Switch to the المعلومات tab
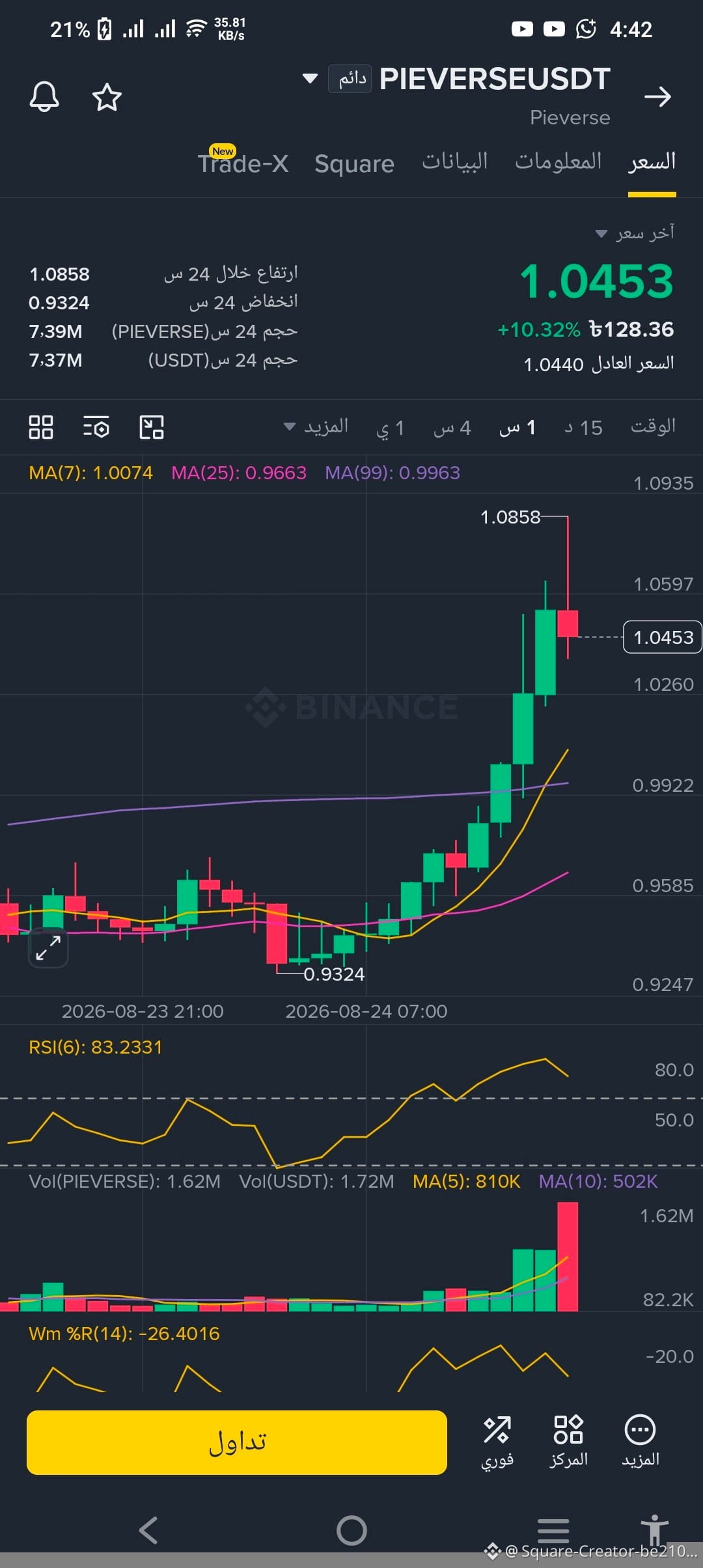This screenshot has width=703, height=1568. tap(558, 161)
